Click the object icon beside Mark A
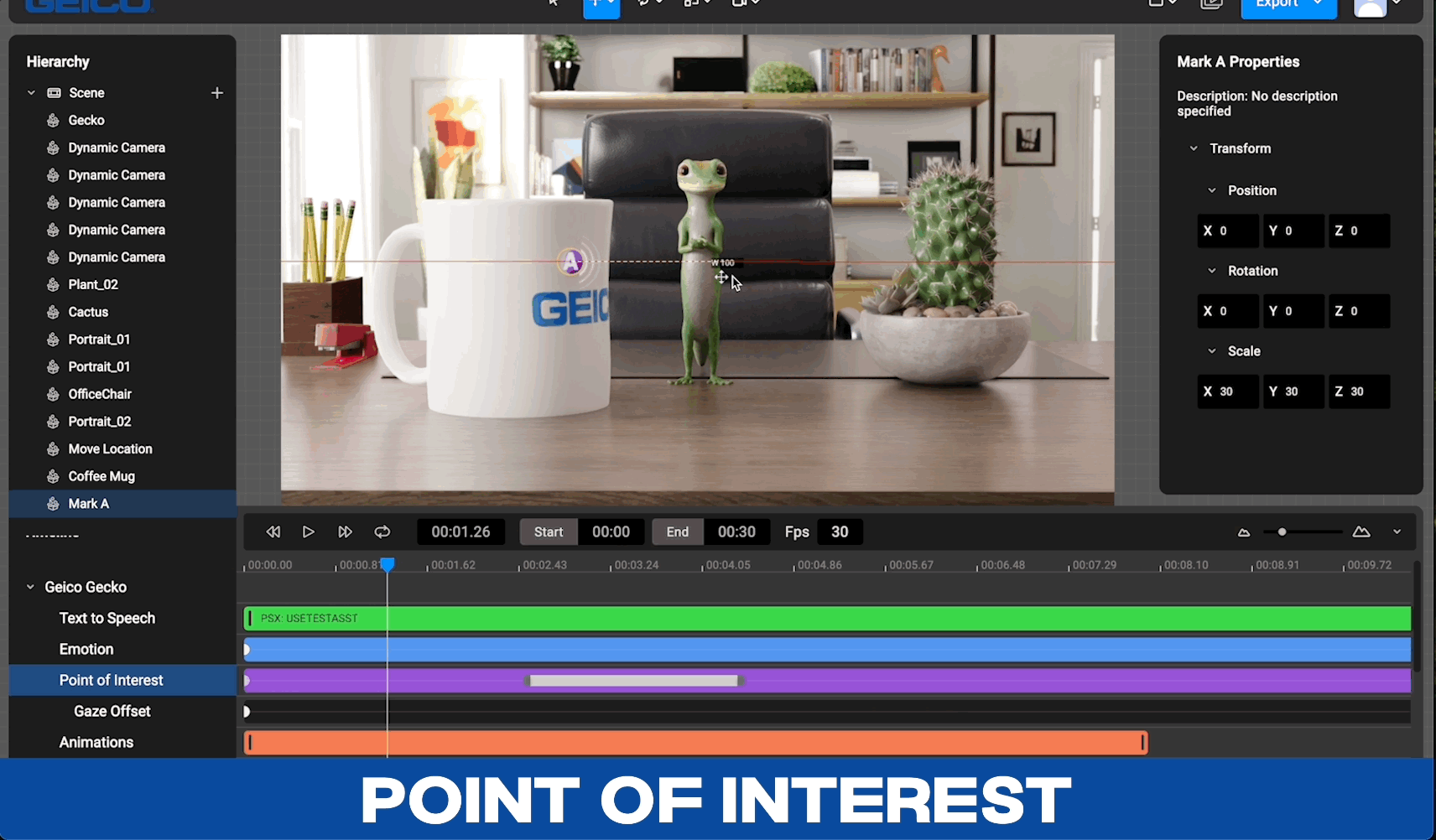This screenshot has width=1436, height=840. point(53,504)
